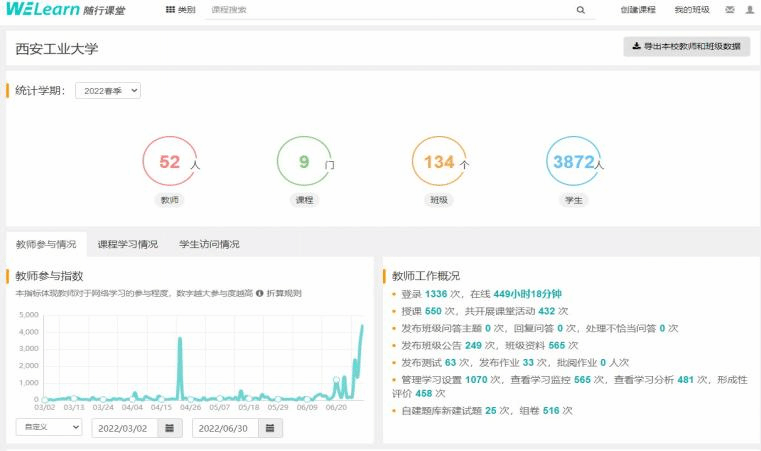Open the 类别 category grid menu
Viewport: 761px width, 451px height.
(x=180, y=10)
